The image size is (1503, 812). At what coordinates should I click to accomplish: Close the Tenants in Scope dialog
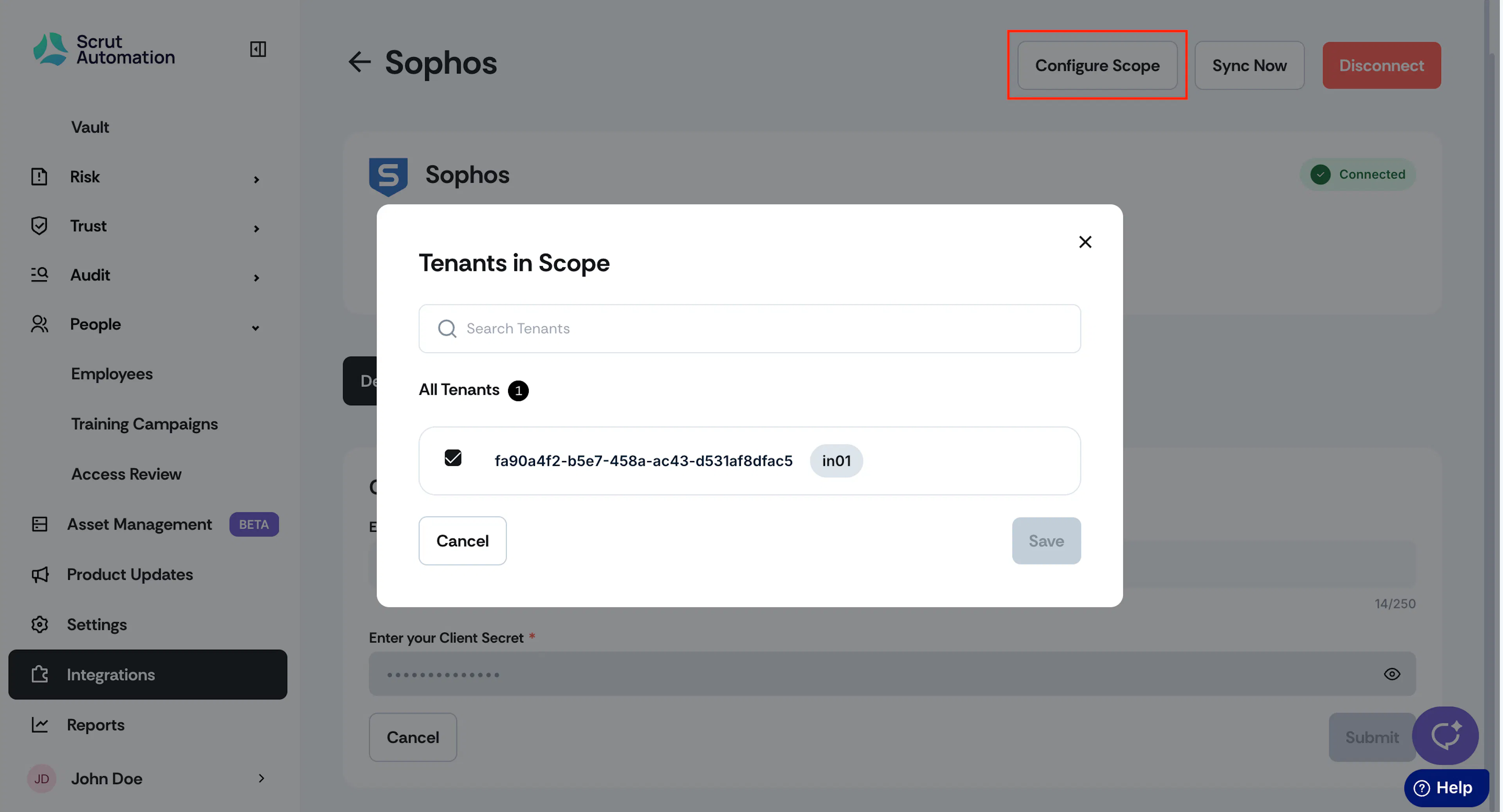click(x=1085, y=242)
